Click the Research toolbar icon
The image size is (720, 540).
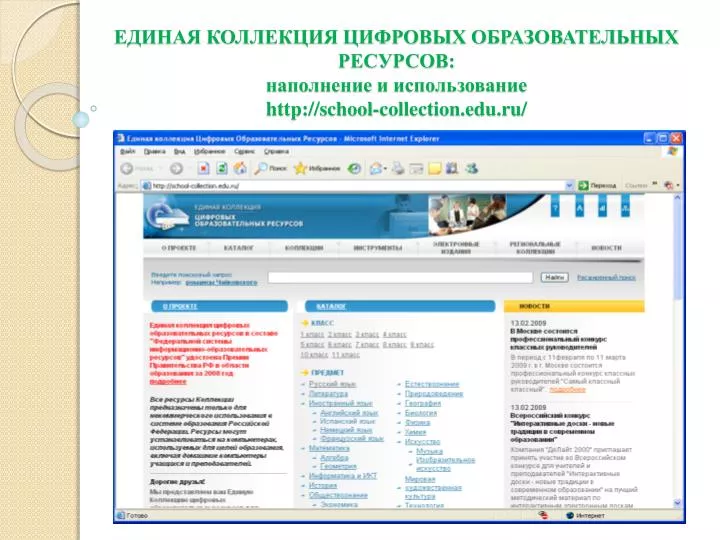click(452, 169)
